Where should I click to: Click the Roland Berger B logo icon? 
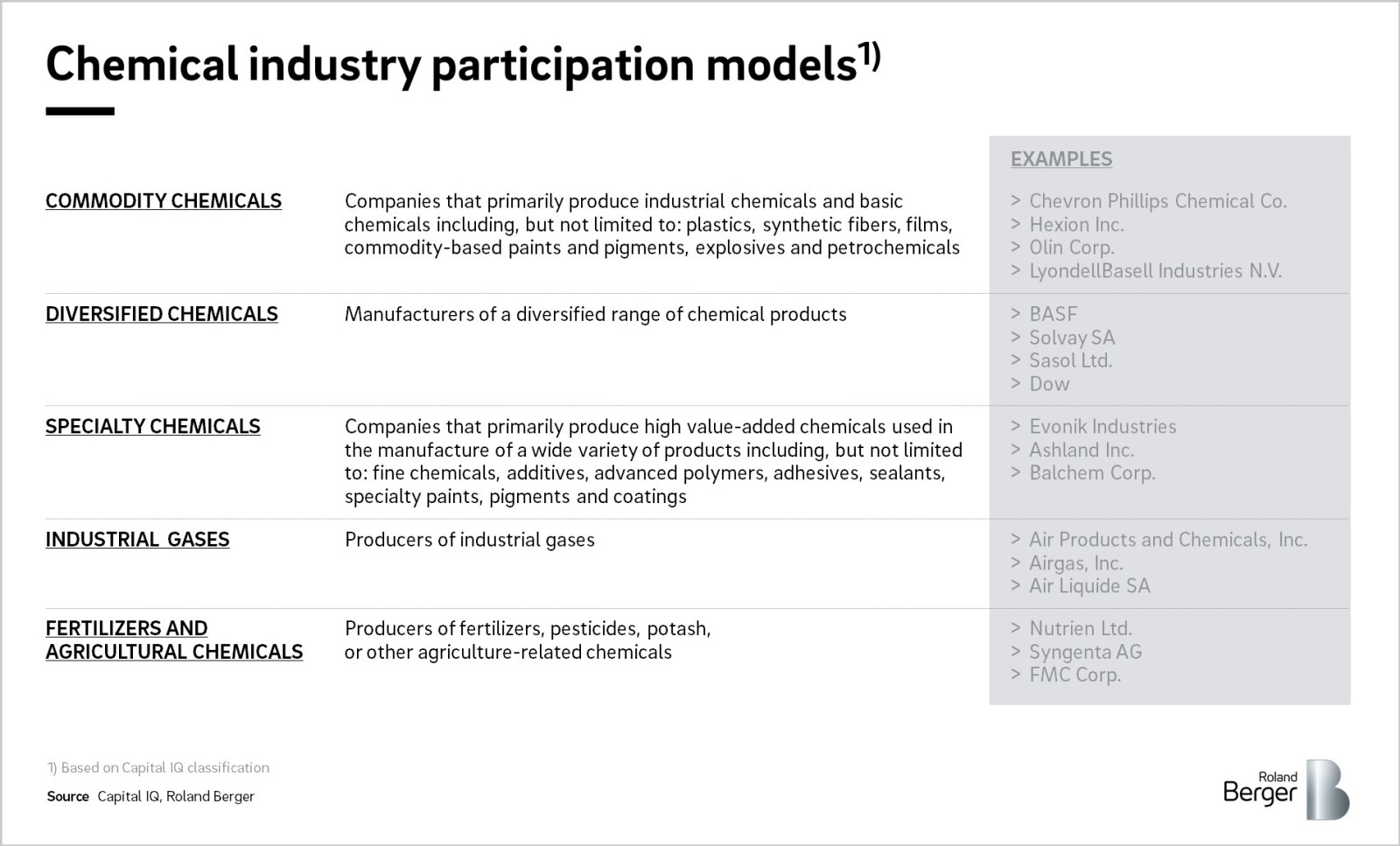point(1328,789)
